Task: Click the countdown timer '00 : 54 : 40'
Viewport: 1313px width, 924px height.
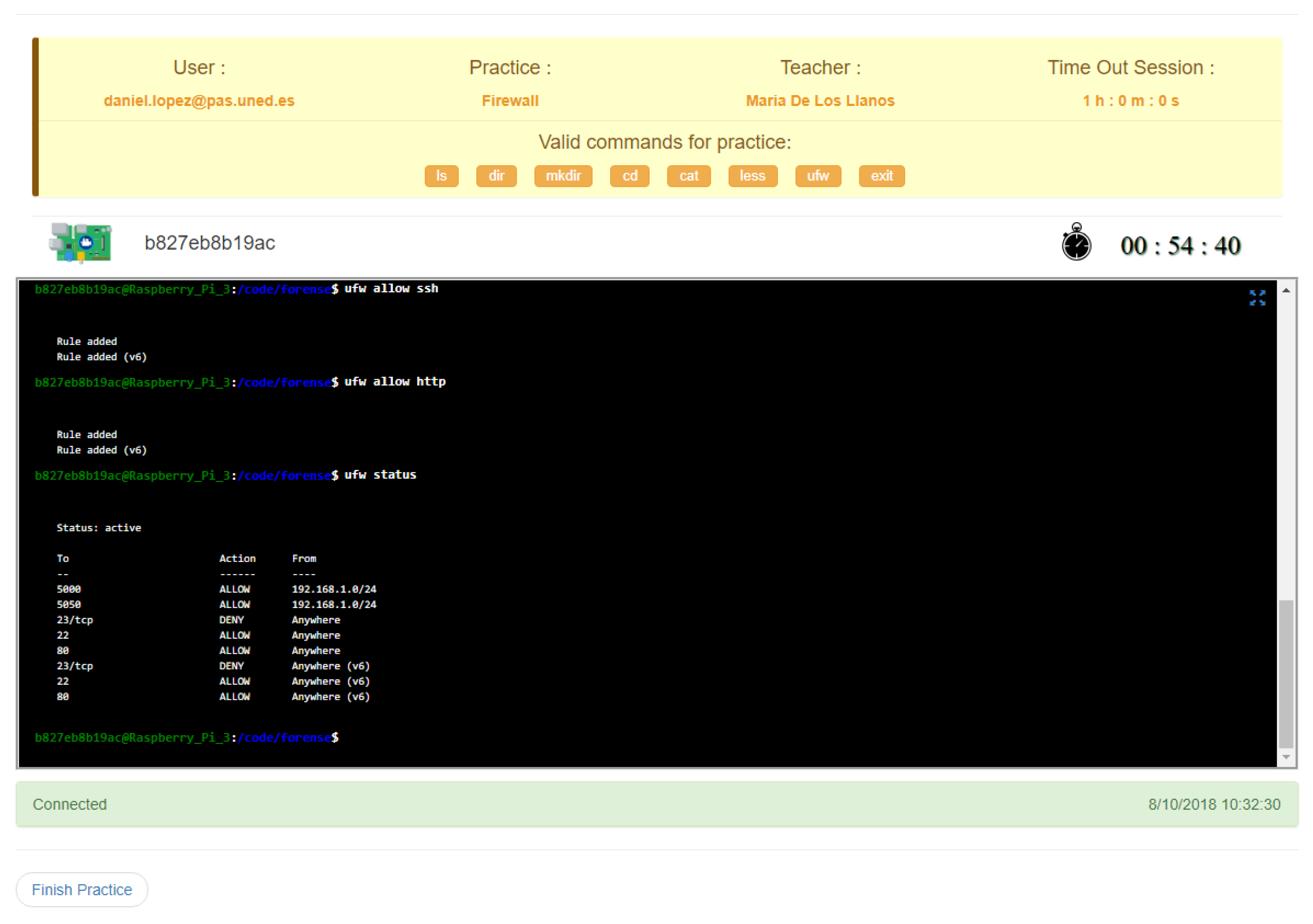Action: click(x=1180, y=246)
